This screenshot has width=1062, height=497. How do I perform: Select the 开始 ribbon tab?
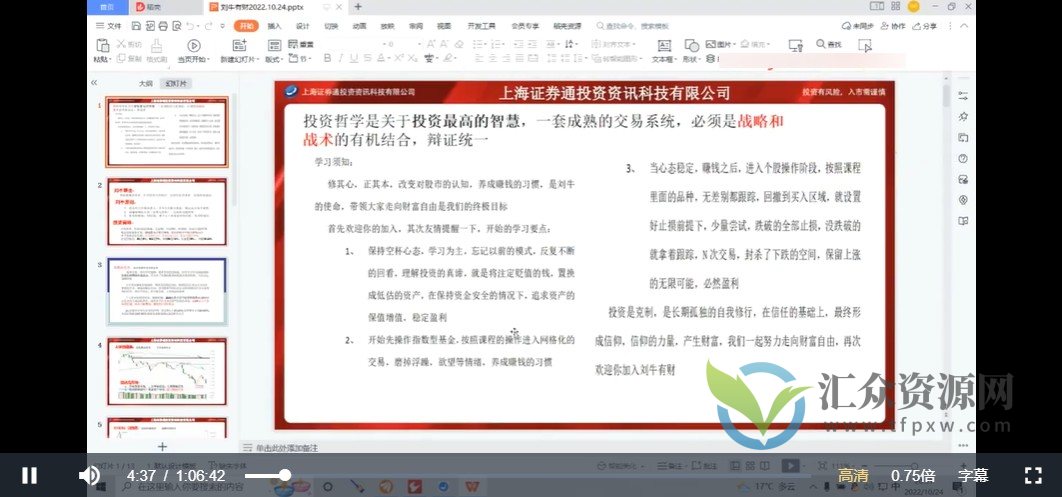click(247, 26)
